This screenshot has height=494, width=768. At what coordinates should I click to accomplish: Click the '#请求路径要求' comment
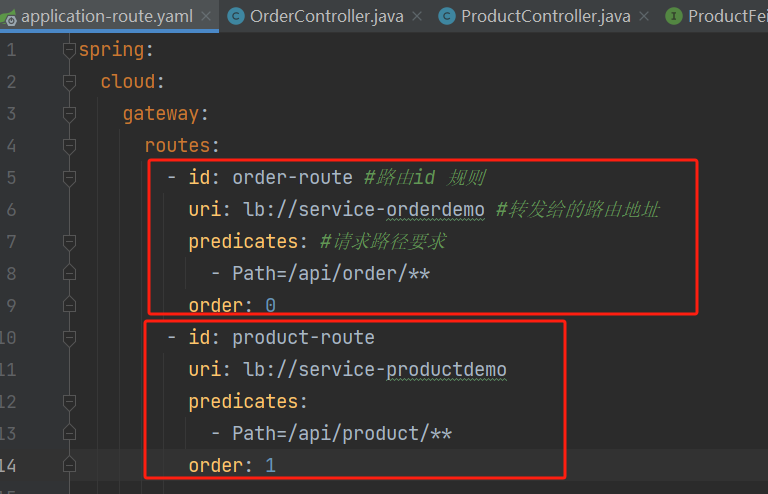[383, 242]
